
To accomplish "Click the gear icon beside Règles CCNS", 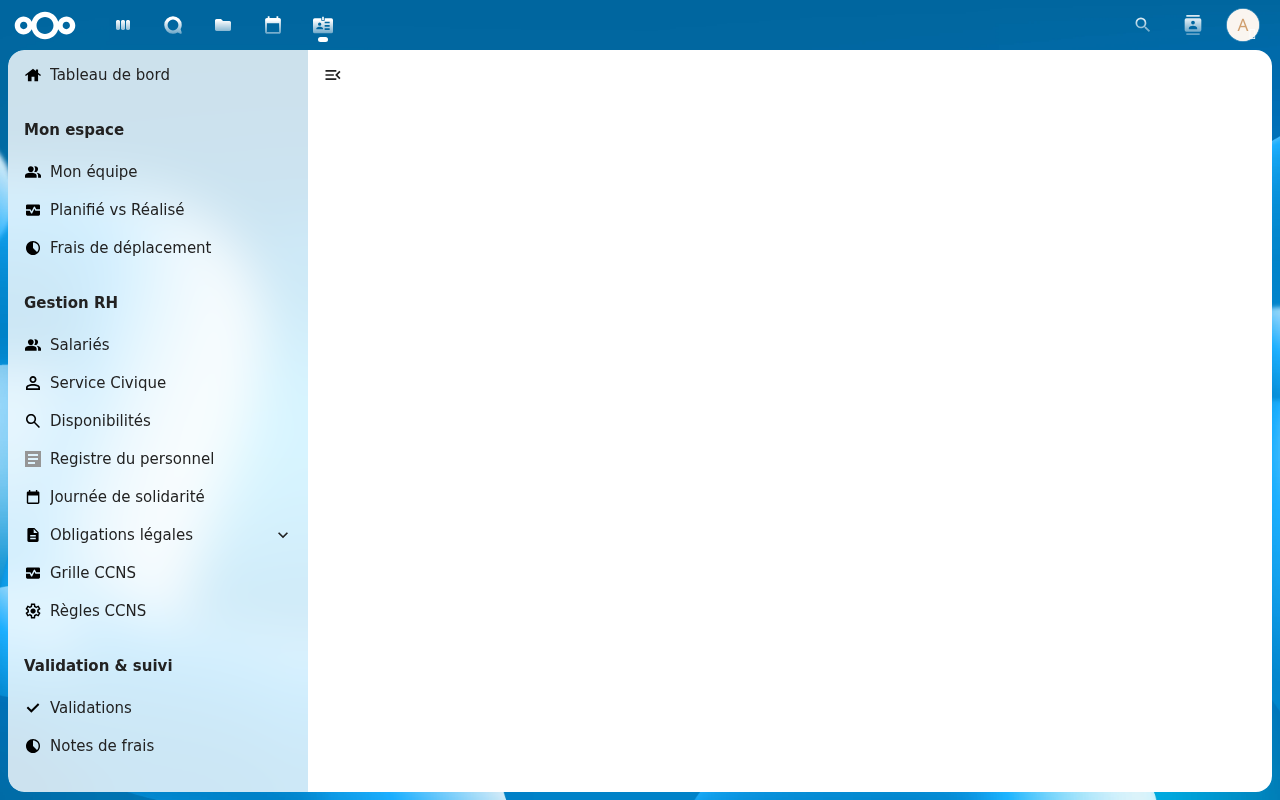I will point(33,611).
